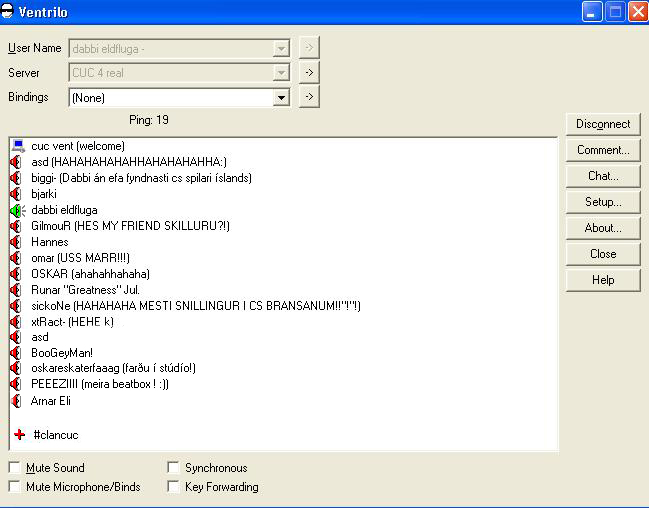Image resolution: width=649 pixels, height=508 pixels.
Task: Expand the #clancuc channel with red plus
Action: (x=19, y=435)
